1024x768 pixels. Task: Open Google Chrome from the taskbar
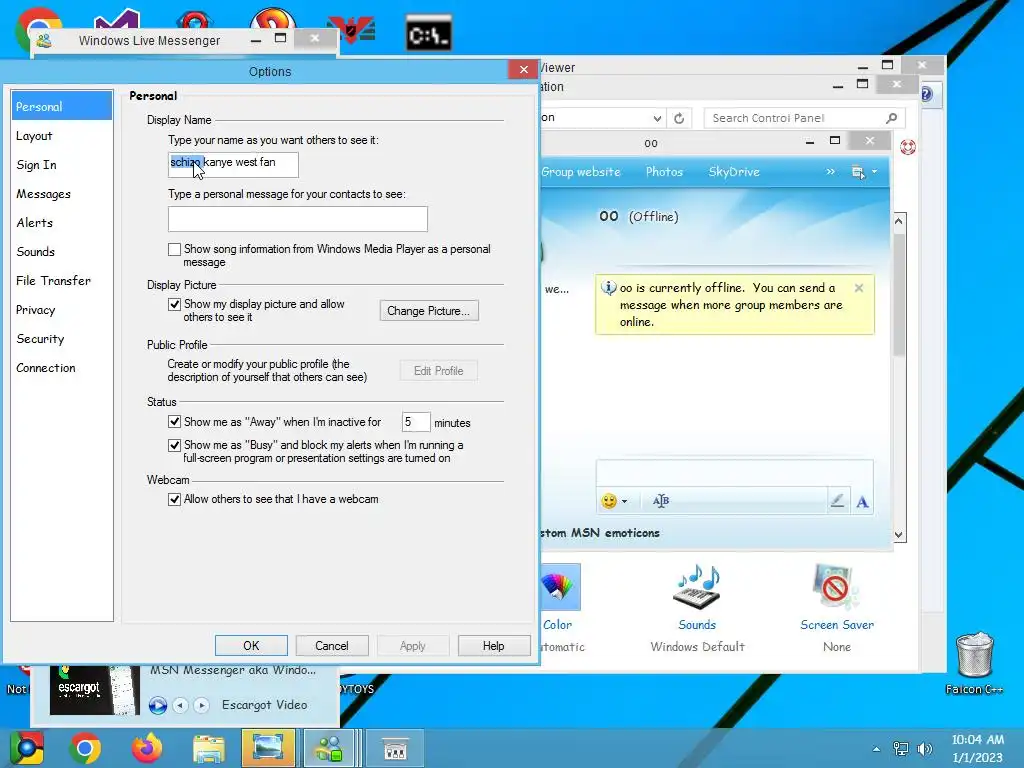tap(86, 748)
